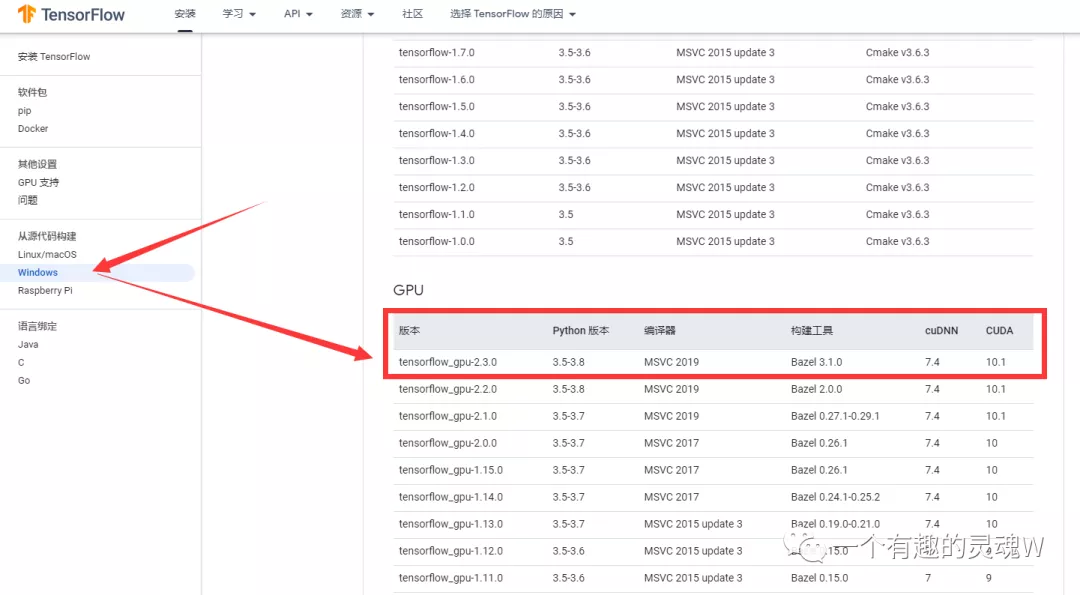Viewport: 1080px width, 595px height.
Task: Click the Python 版本 column header
Action: tap(581, 331)
